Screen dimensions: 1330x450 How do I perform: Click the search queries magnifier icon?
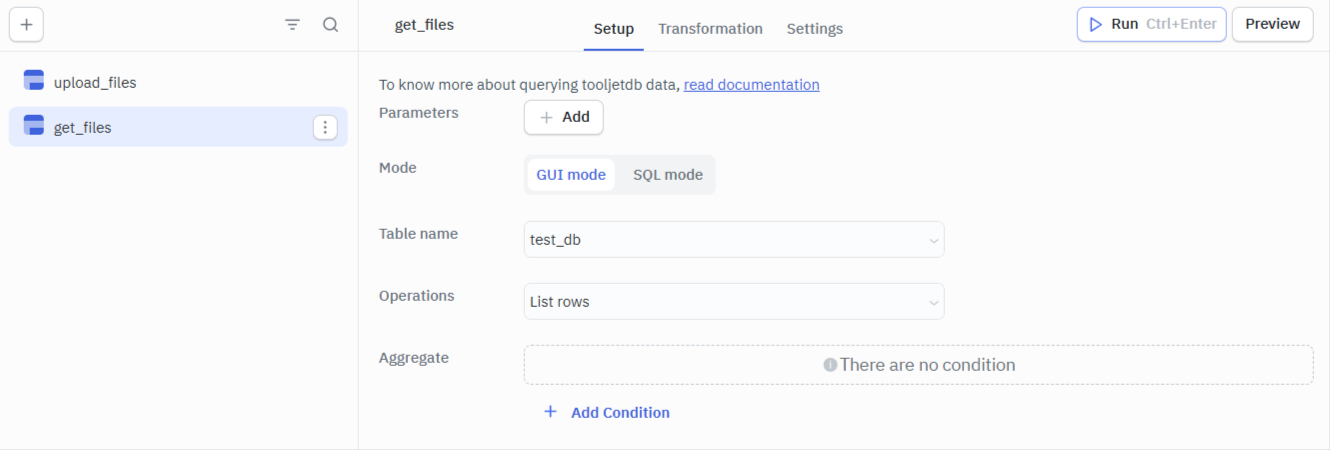330,25
